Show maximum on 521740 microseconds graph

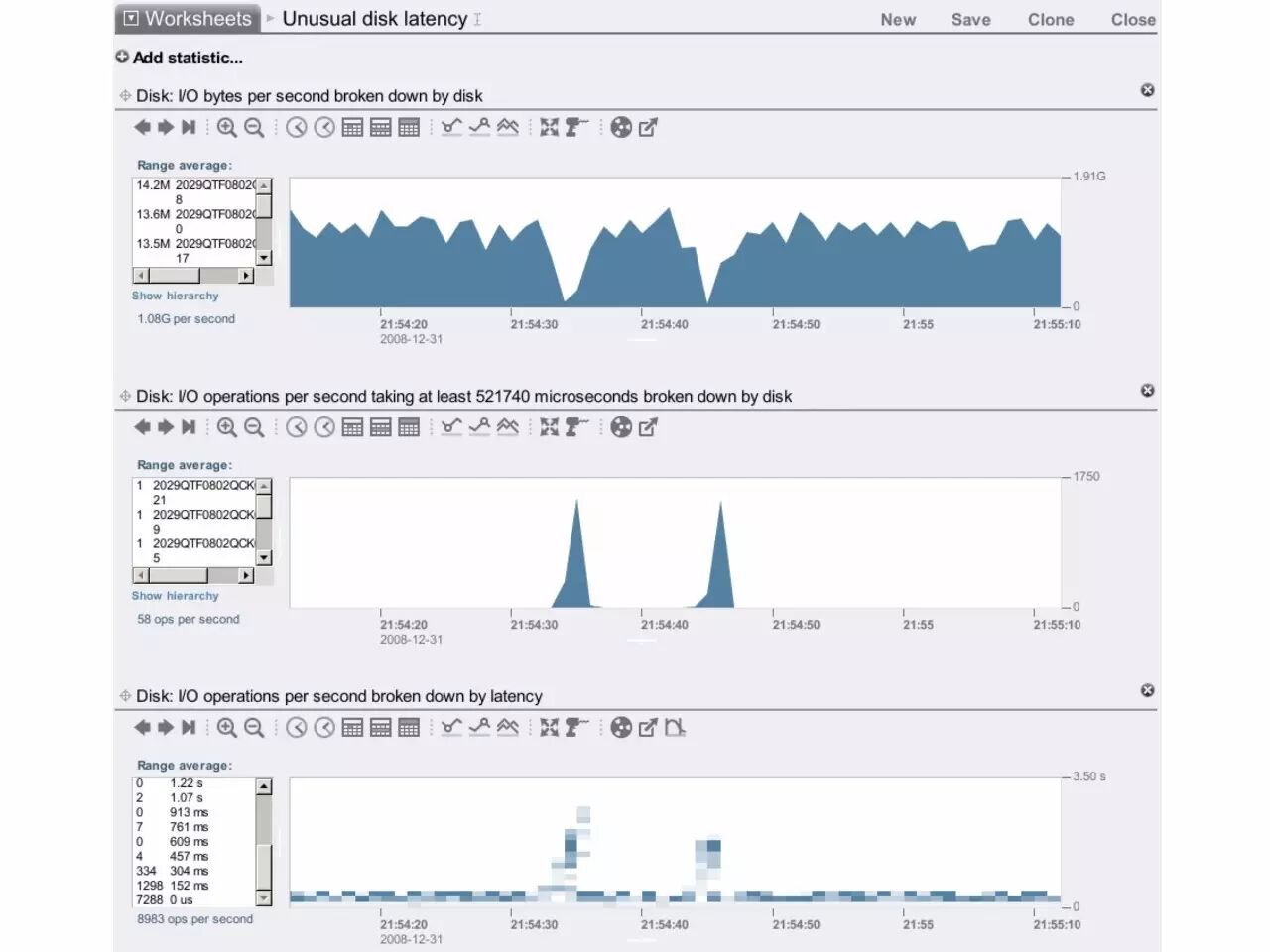479,427
